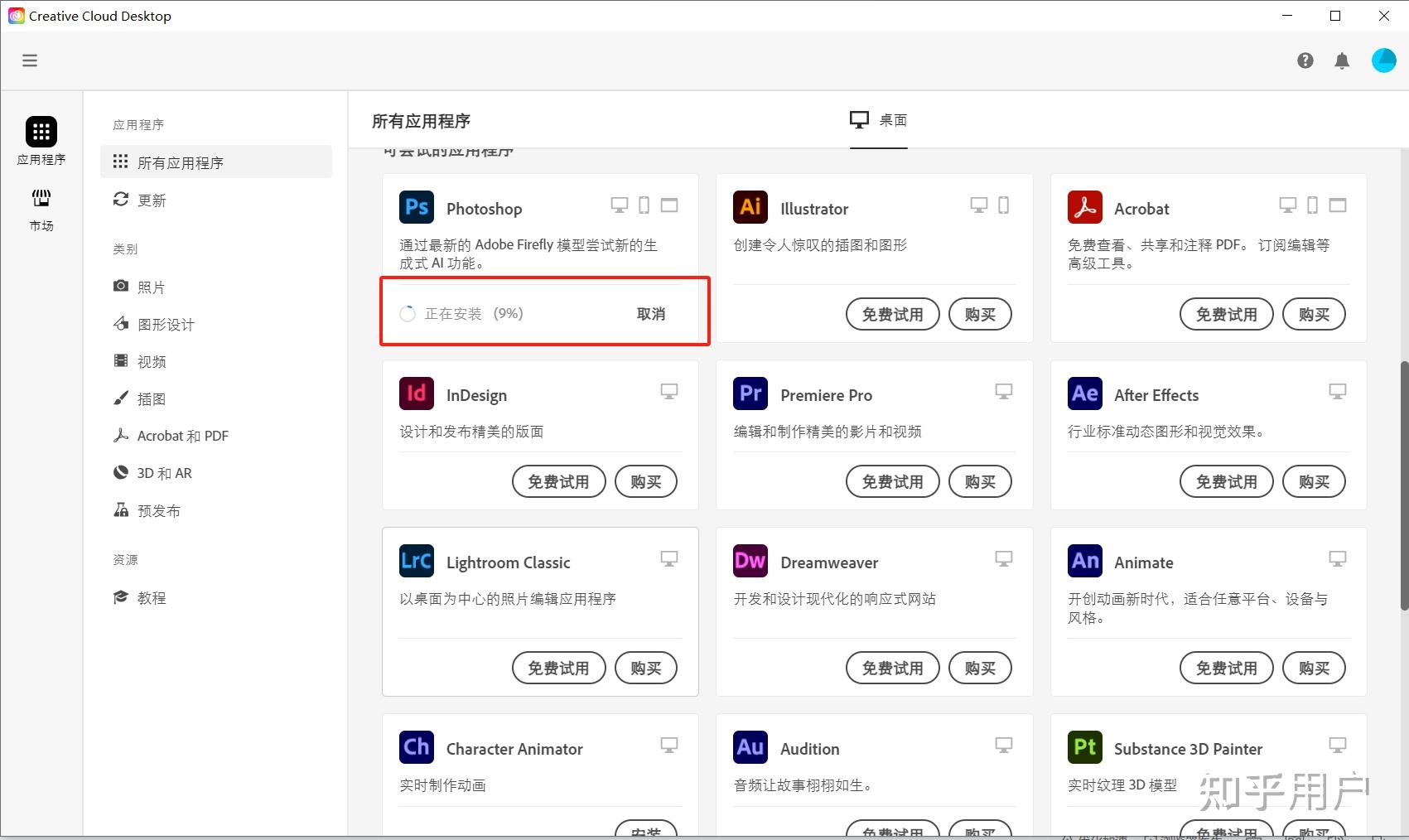Click 免费试用 for Acrobat

point(1227,314)
